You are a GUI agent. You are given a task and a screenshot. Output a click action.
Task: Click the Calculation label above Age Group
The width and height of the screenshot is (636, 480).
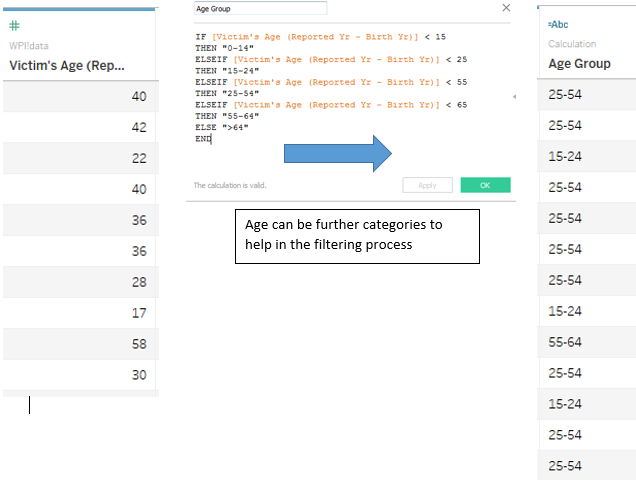click(572, 44)
